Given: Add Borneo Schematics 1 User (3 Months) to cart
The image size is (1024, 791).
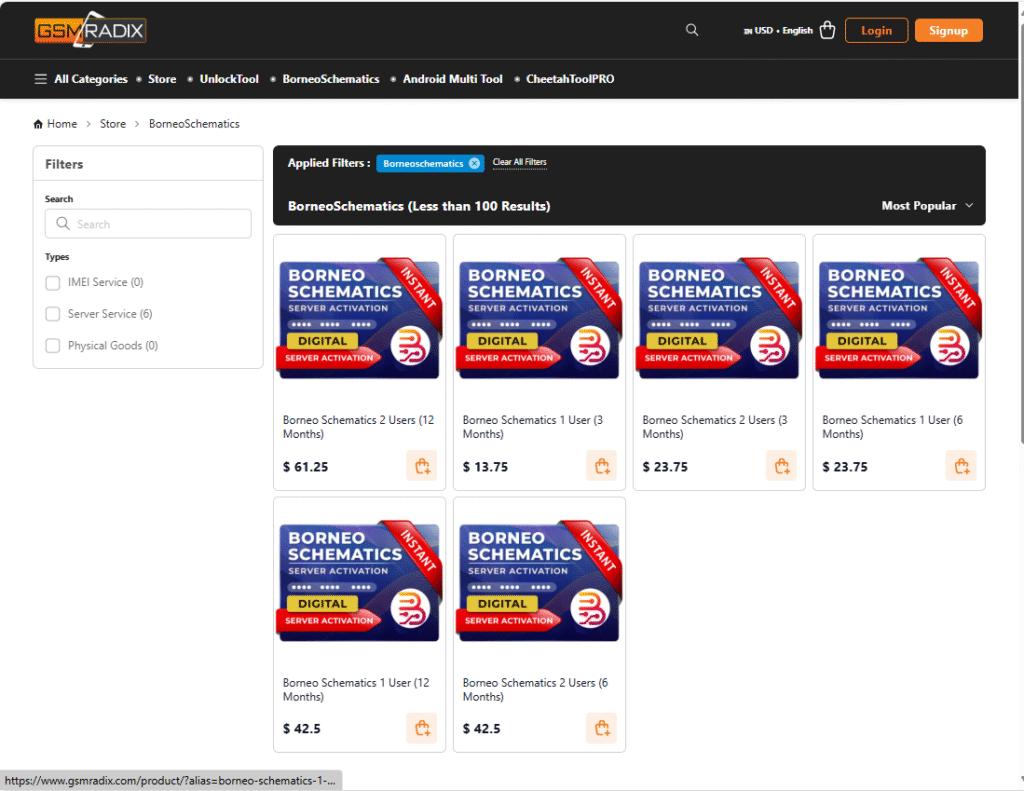Looking at the screenshot, I should click(x=601, y=466).
